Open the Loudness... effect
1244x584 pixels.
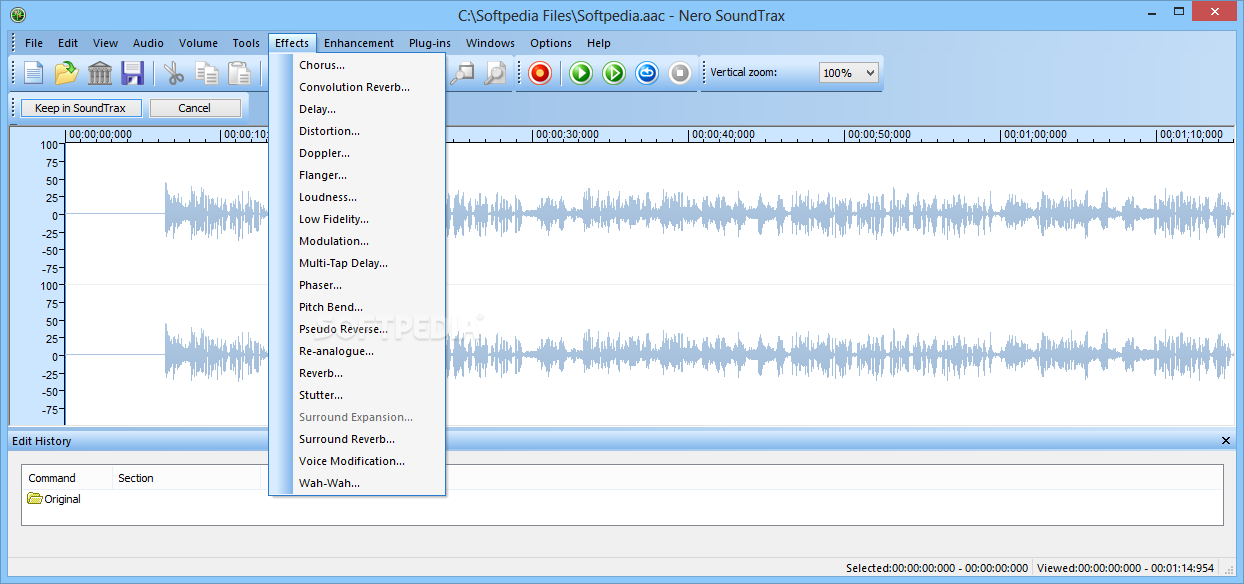click(357, 197)
